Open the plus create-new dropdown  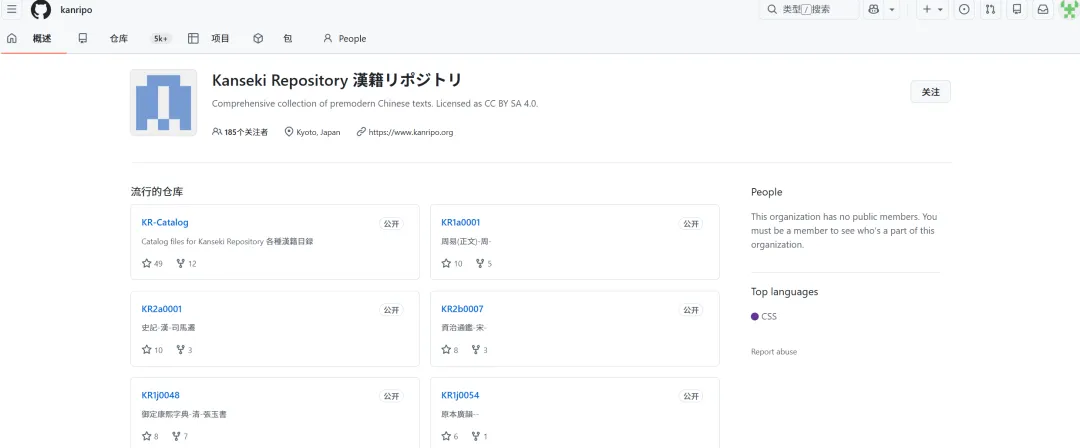[934, 10]
